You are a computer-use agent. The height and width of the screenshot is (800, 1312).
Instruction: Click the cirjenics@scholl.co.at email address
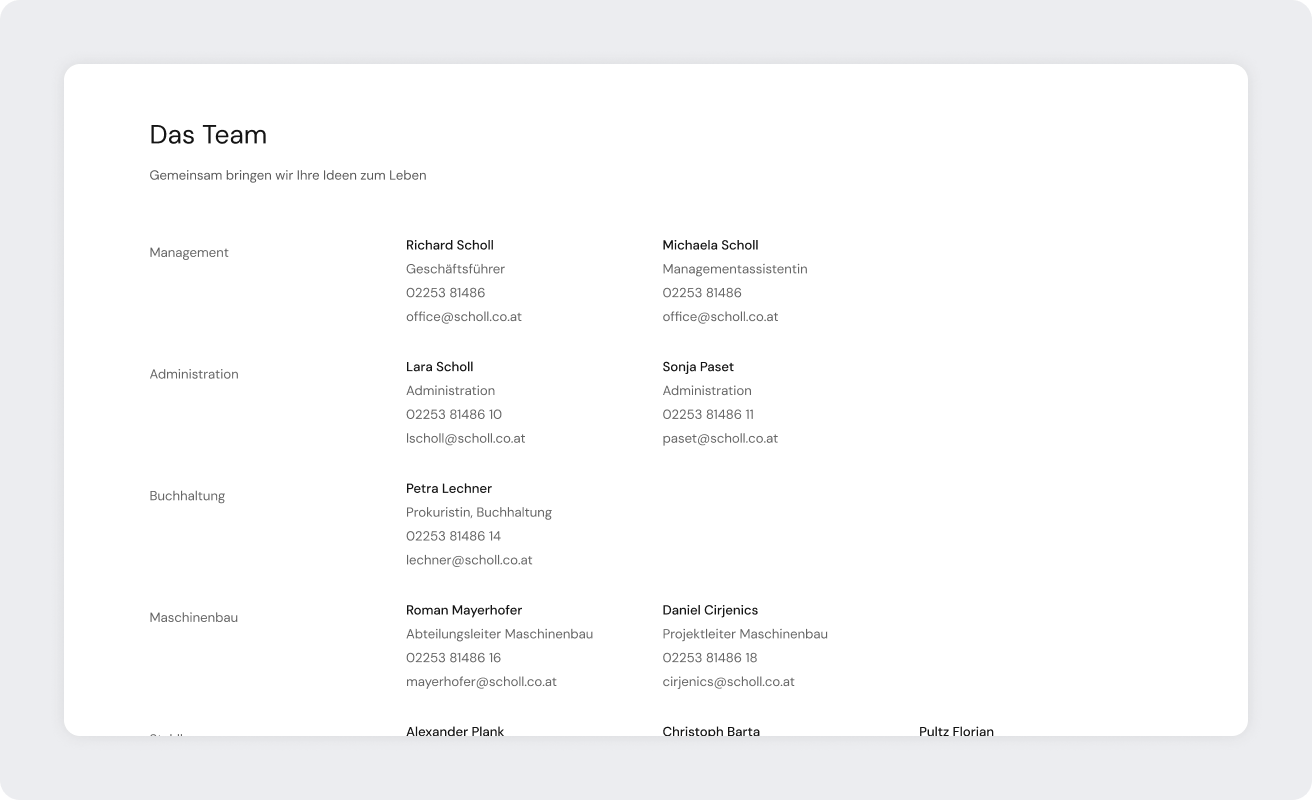(728, 682)
